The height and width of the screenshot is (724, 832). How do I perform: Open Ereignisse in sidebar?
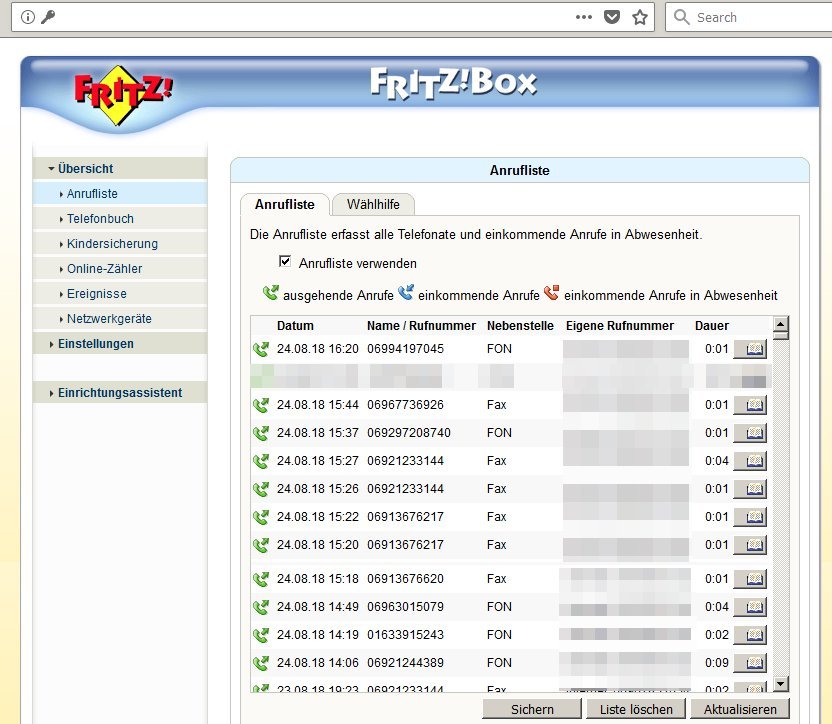click(x=120, y=294)
